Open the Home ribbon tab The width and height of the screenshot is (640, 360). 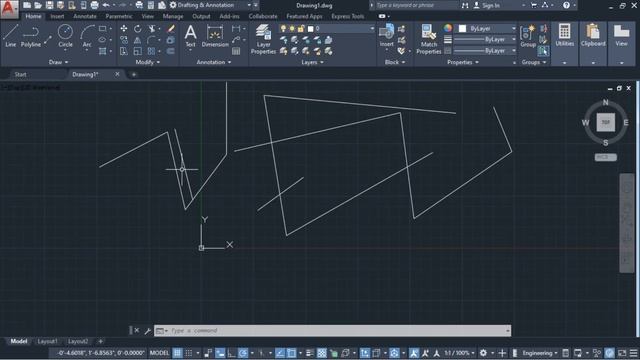[33, 16]
